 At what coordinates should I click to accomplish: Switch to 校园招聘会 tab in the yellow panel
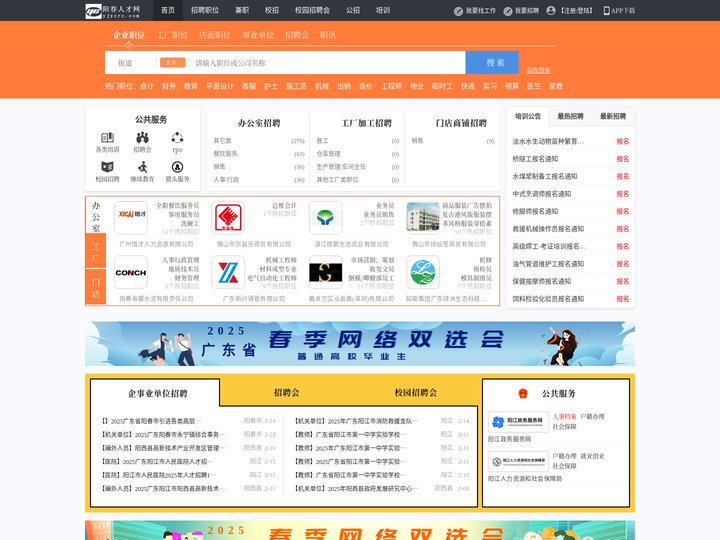click(x=416, y=393)
